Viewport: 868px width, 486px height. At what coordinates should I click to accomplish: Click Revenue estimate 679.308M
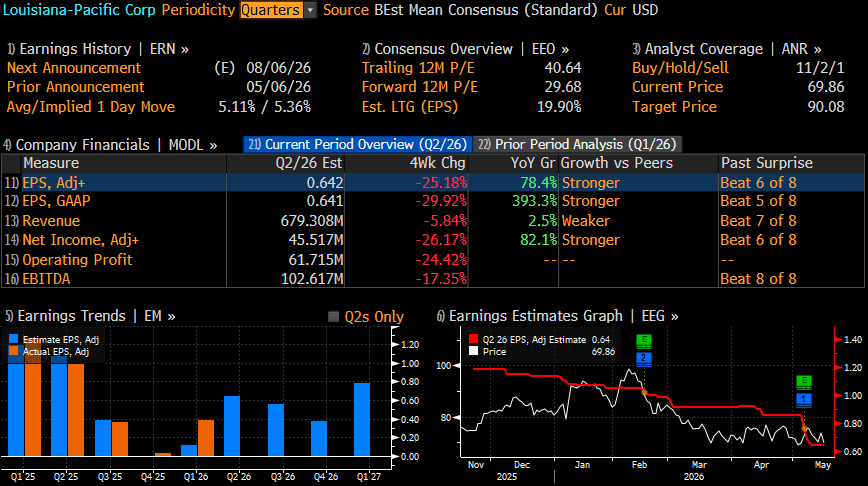coord(312,221)
